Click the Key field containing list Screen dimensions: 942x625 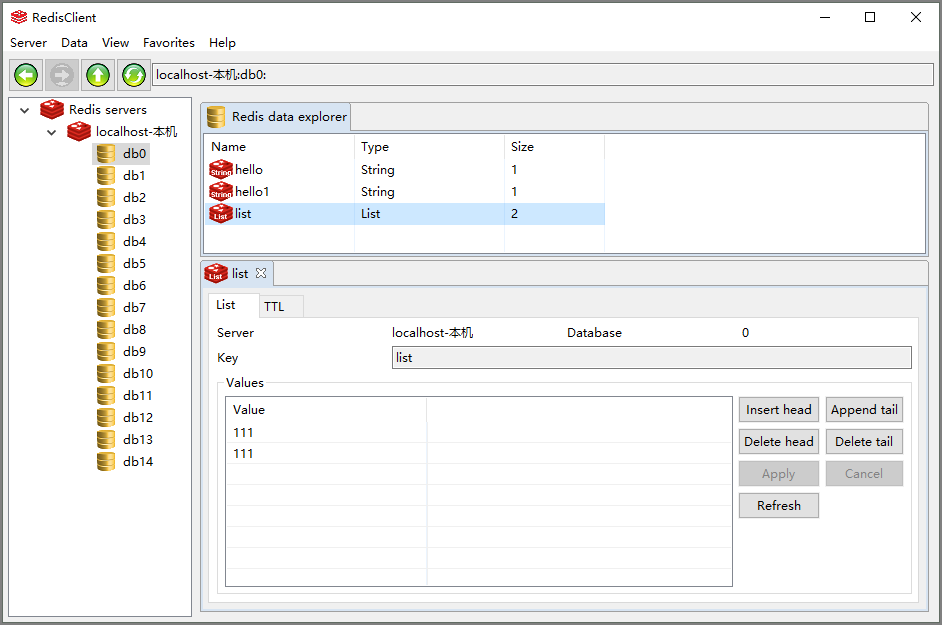(652, 358)
